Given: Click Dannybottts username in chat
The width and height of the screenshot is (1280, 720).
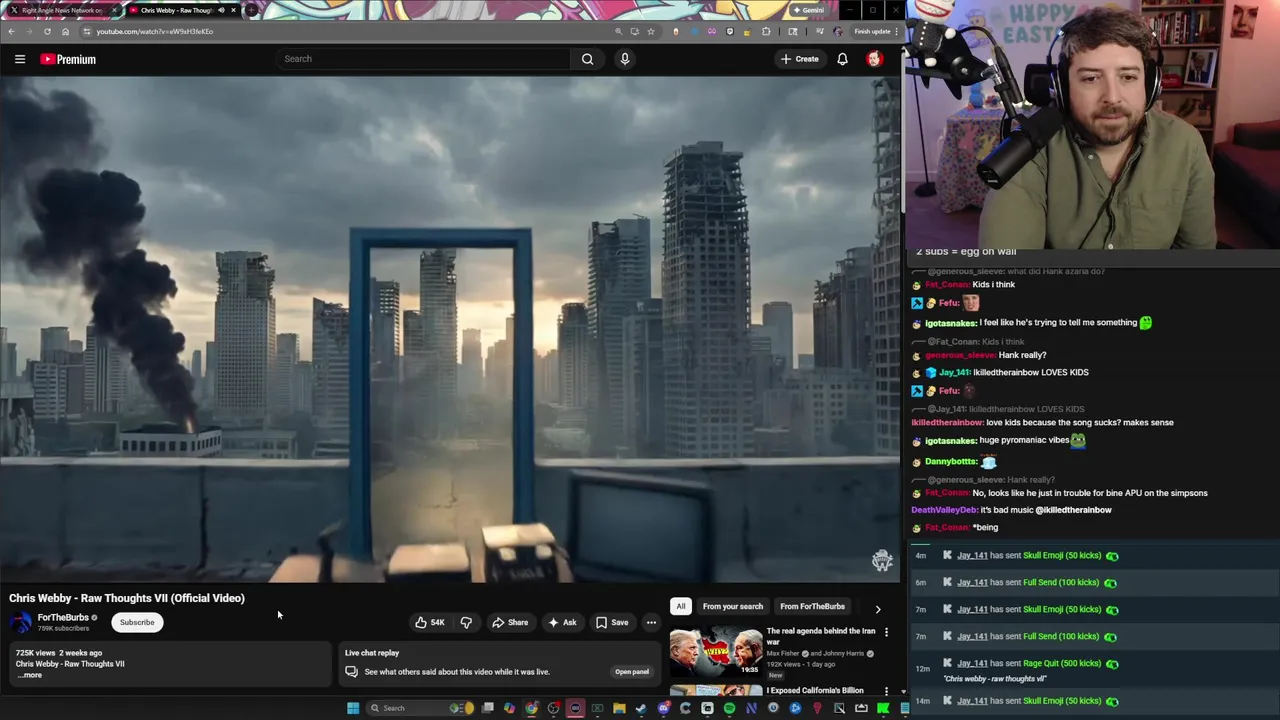Looking at the screenshot, I should (x=951, y=462).
